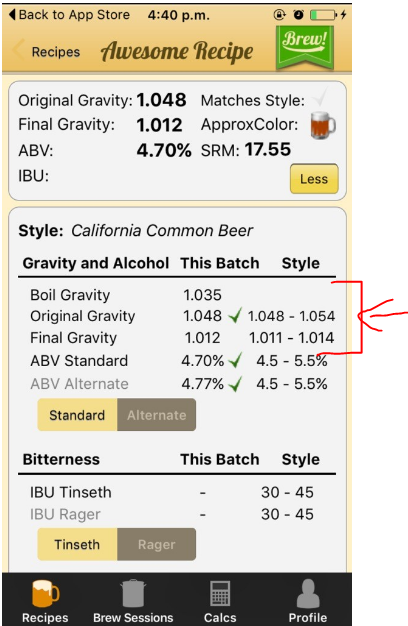Screen dimensions: 408x626
Task: Tap the Matches Style checkmark indicator
Action: point(320,96)
